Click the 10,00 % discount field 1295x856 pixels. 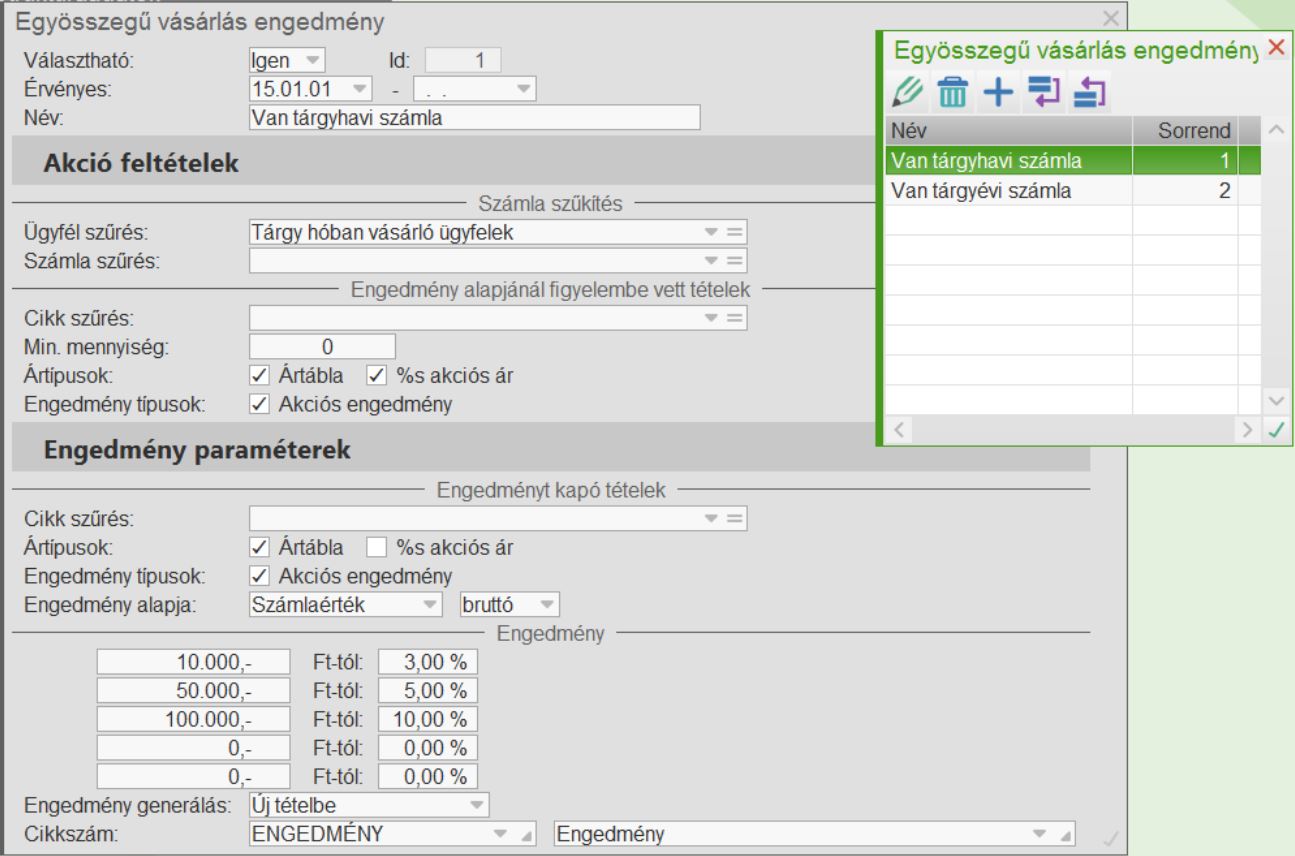(429, 719)
